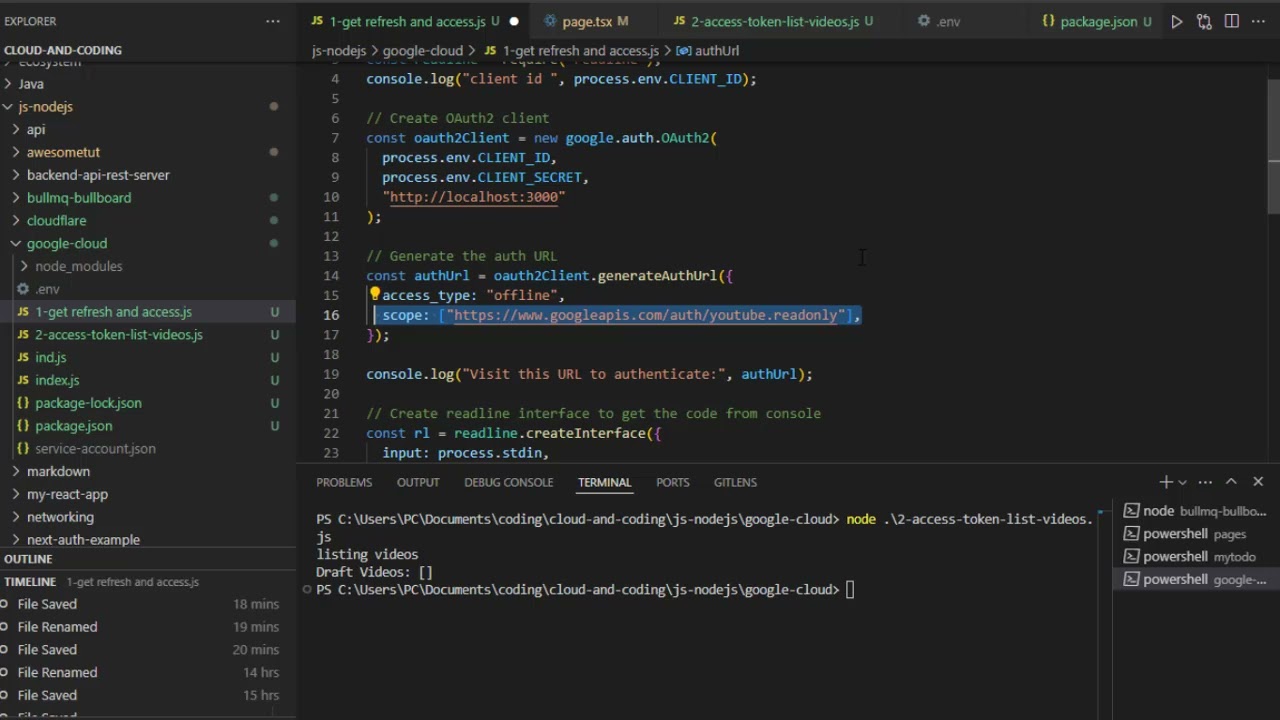Image resolution: width=1280 pixels, height=720 pixels.
Task: Open the PROBLEMS panel tab
Action: (x=344, y=482)
